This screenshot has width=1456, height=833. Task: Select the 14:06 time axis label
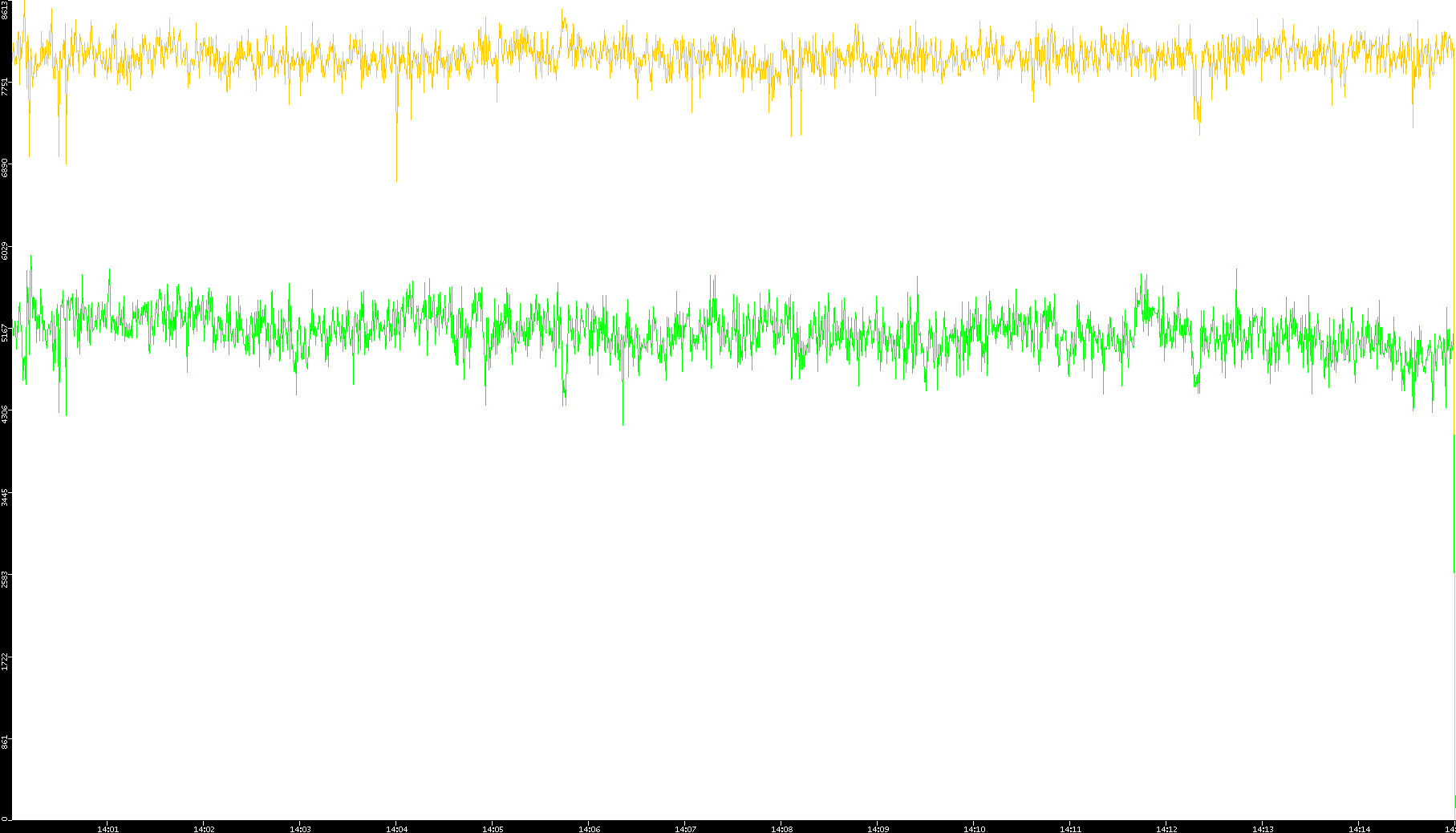590,829
